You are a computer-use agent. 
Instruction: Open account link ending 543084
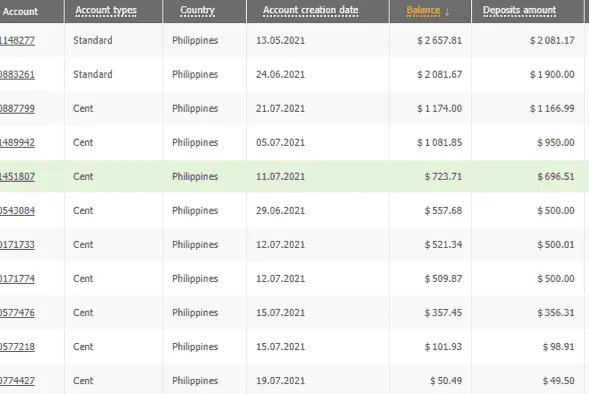point(17,211)
